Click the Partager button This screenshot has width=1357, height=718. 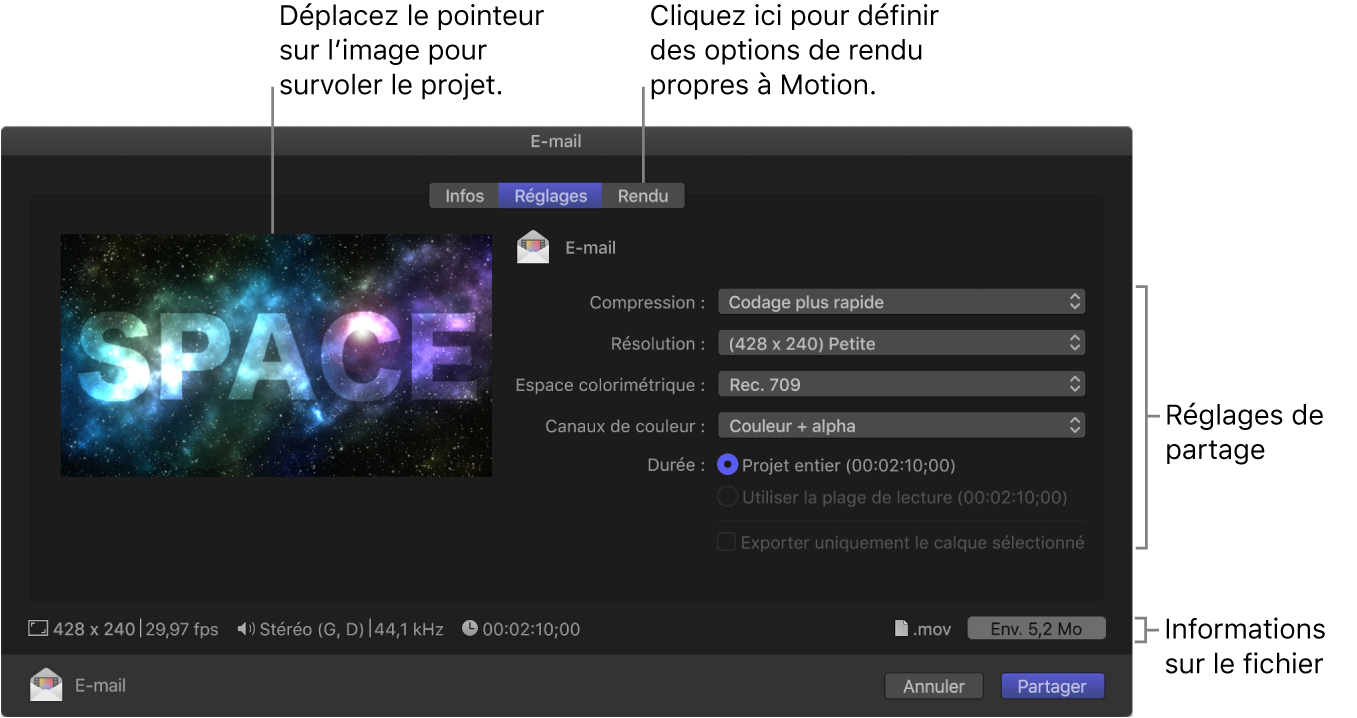pos(1052,686)
